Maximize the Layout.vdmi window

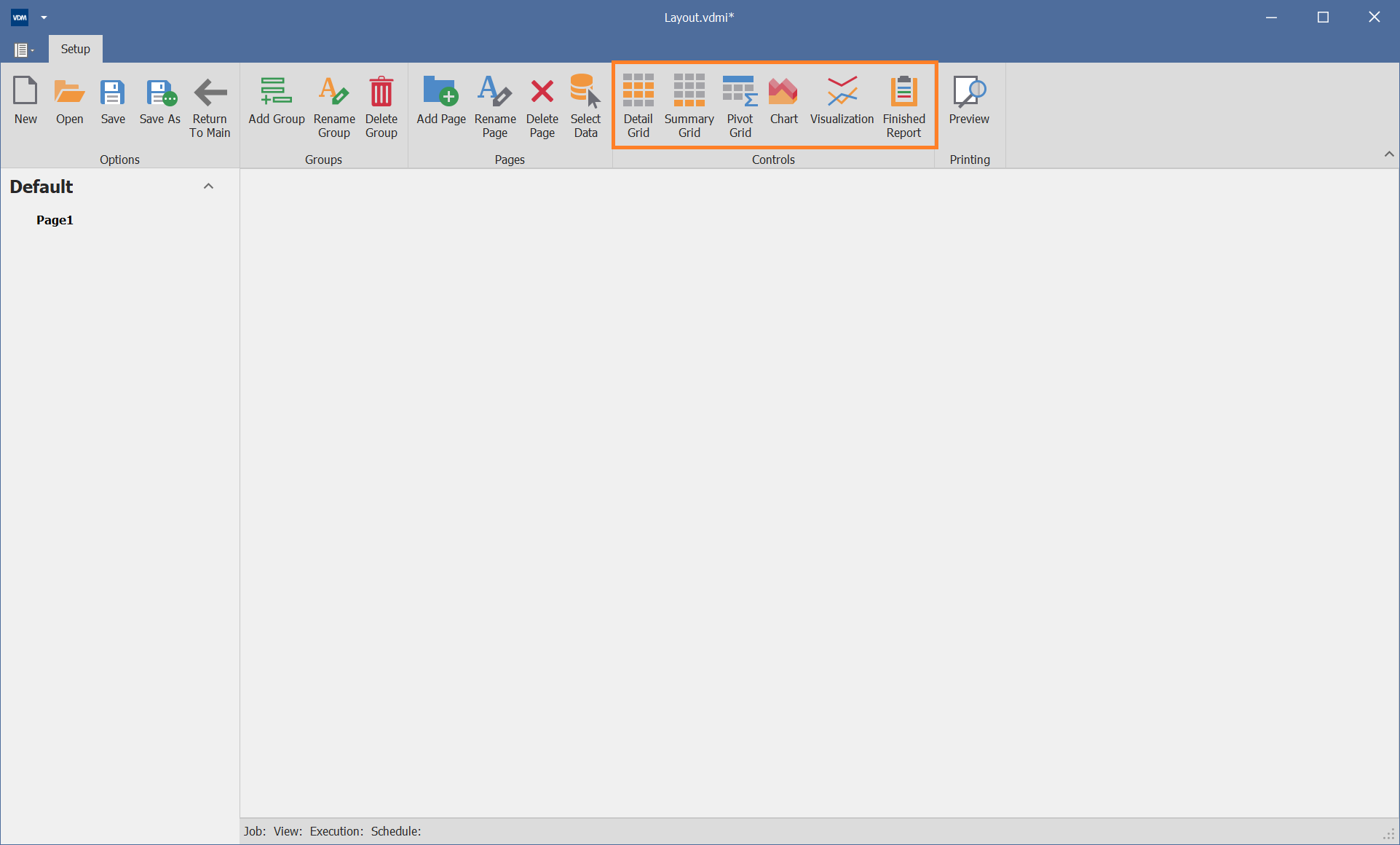(1323, 17)
